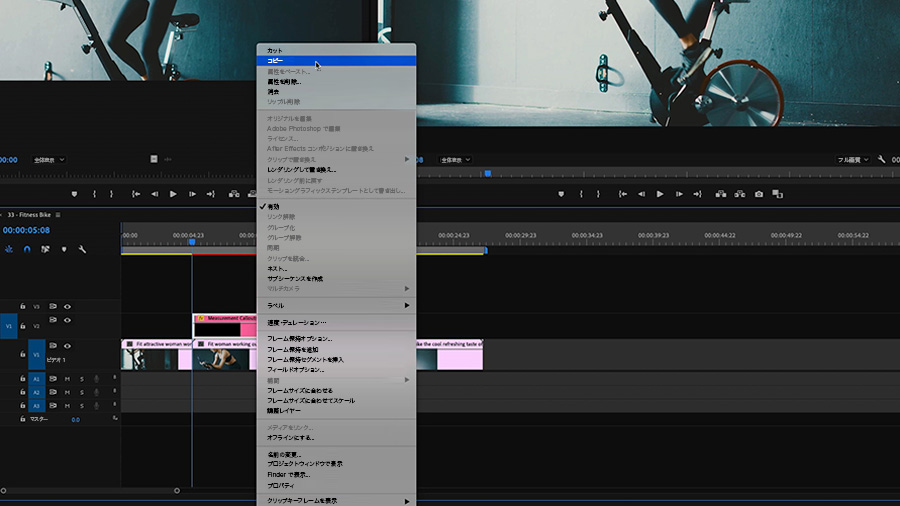
Task: Select 消去 in the context menu
Action: [x=336, y=92]
